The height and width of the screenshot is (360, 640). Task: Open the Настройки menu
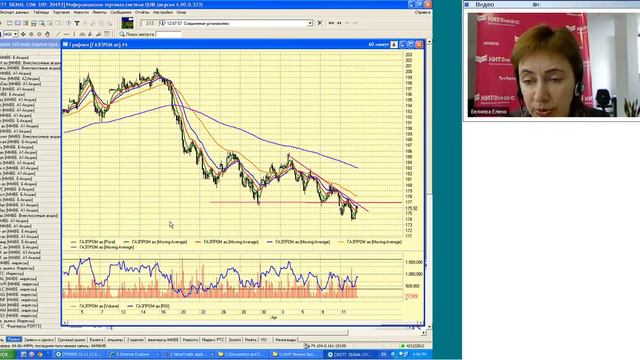162,12
